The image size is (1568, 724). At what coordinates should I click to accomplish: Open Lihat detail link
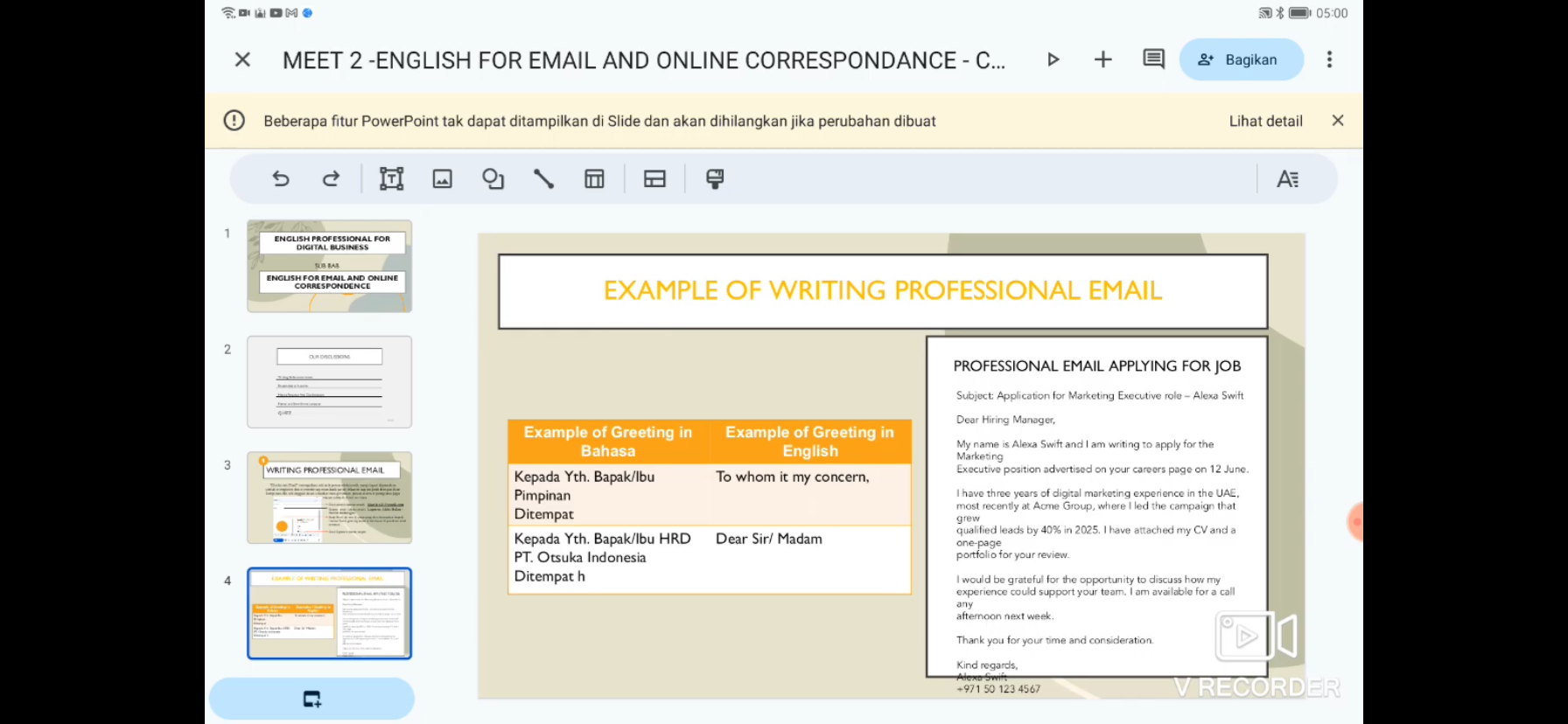(1265, 121)
